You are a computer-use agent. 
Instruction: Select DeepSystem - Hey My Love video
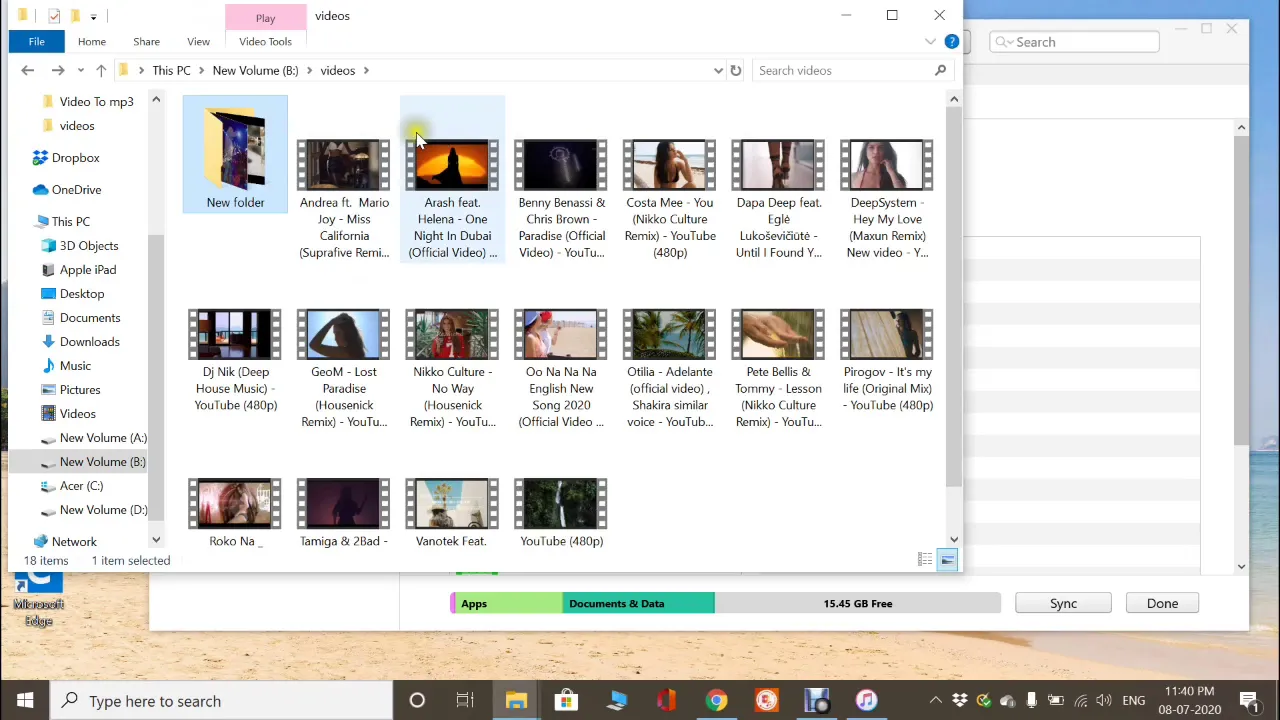click(887, 199)
